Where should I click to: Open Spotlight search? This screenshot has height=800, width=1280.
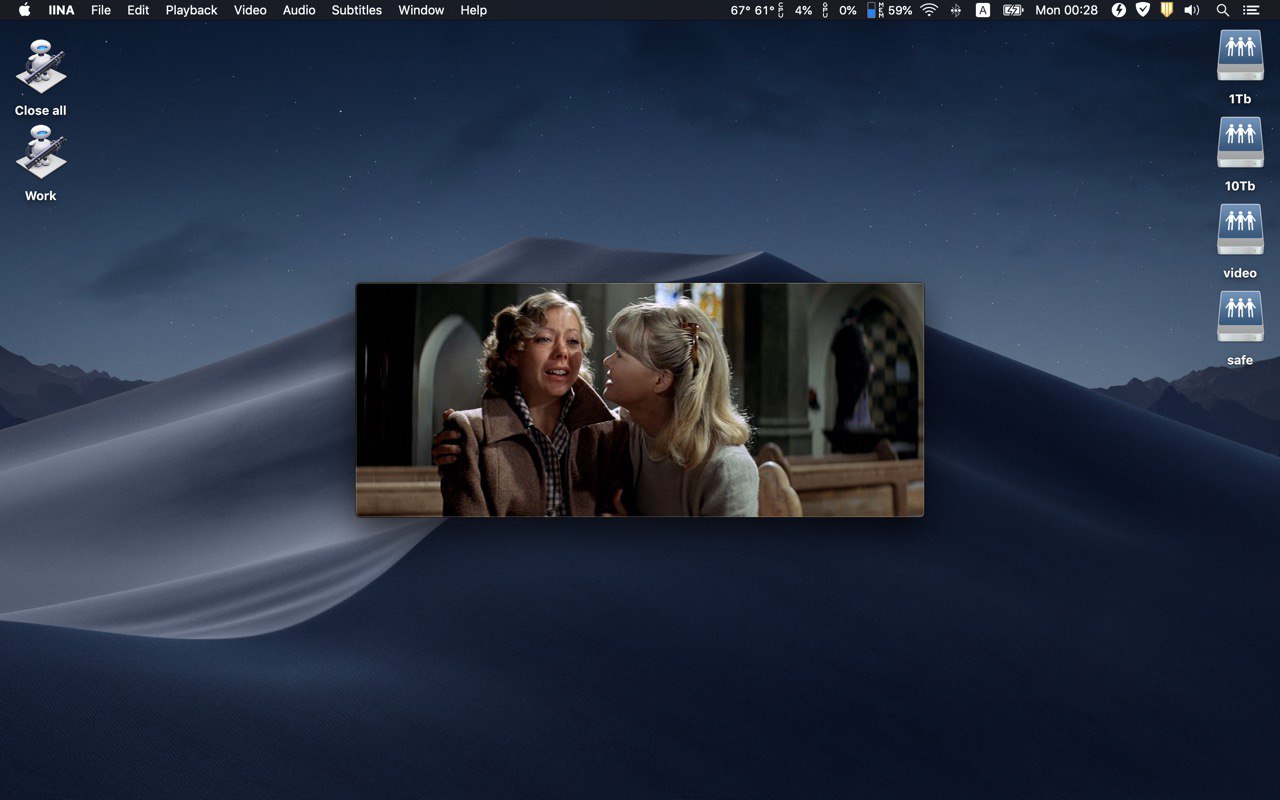point(1223,10)
